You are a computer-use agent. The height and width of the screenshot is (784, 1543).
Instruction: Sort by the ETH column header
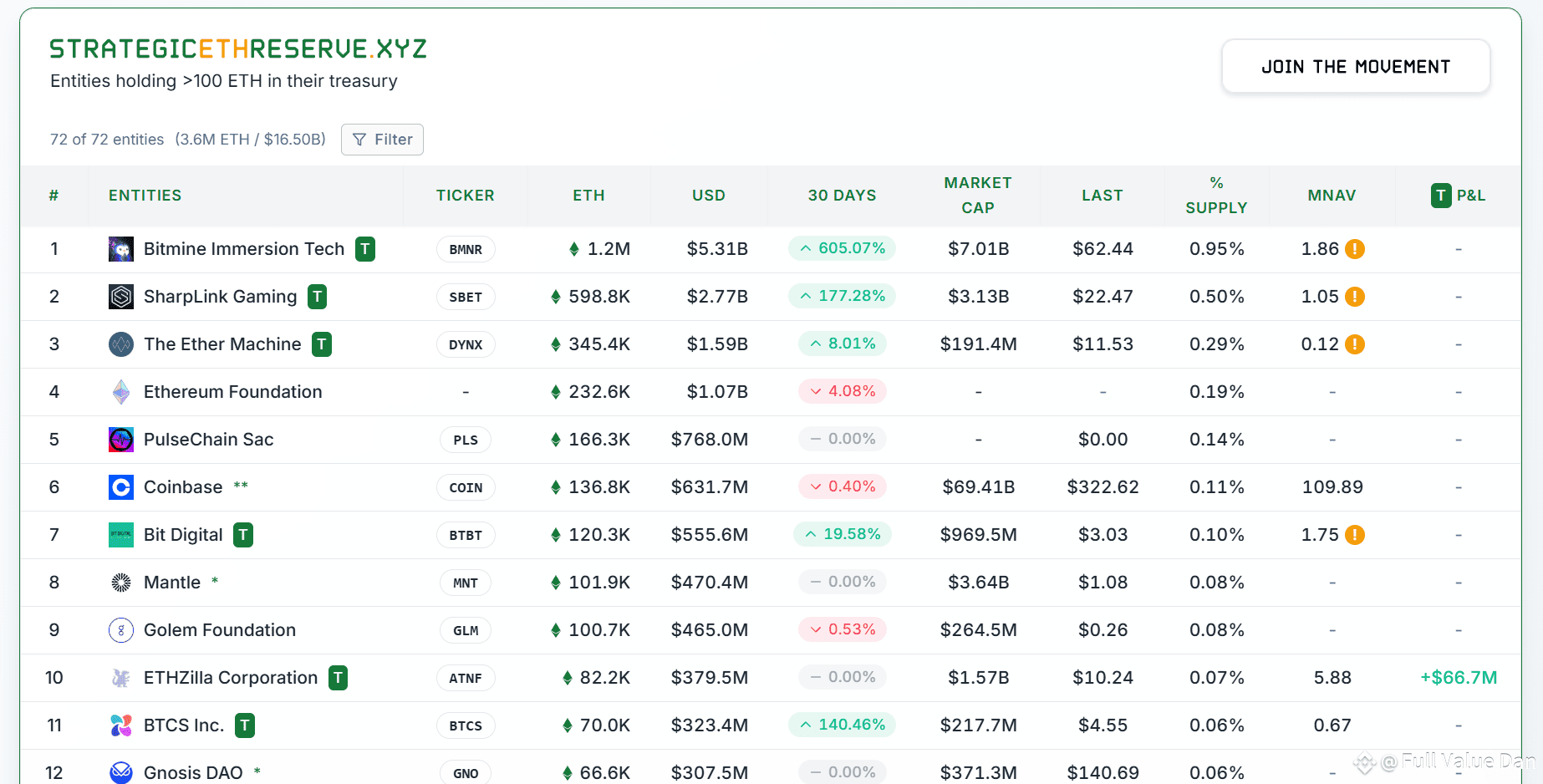[588, 196]
